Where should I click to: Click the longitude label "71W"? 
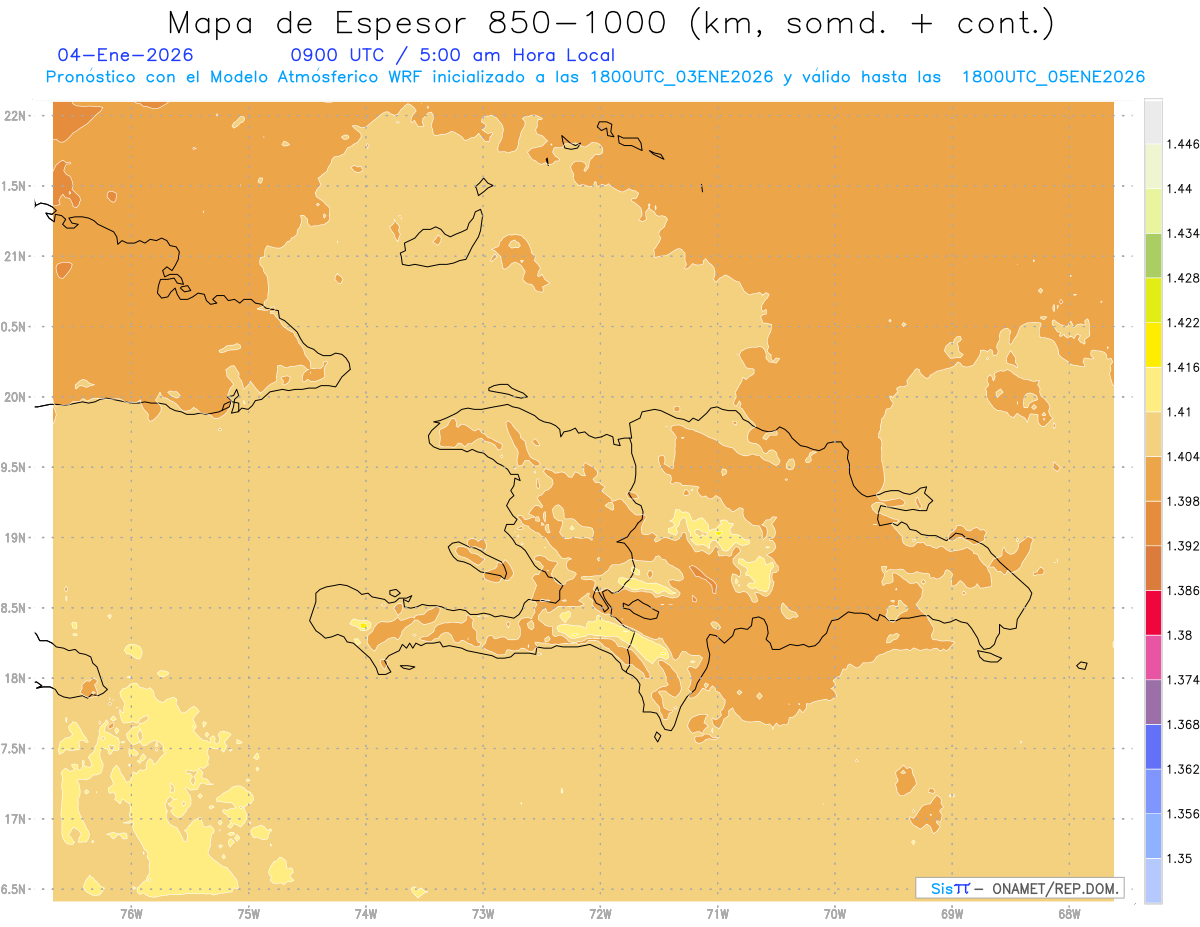(x=717, y=914)
